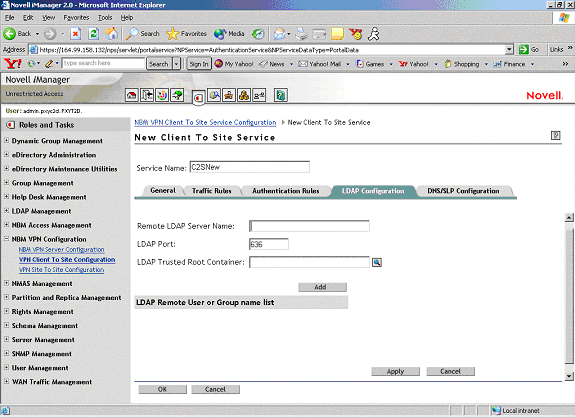Select the LDAP Configuration tab
Screen dimensions: 575x418
click(373, 191)
